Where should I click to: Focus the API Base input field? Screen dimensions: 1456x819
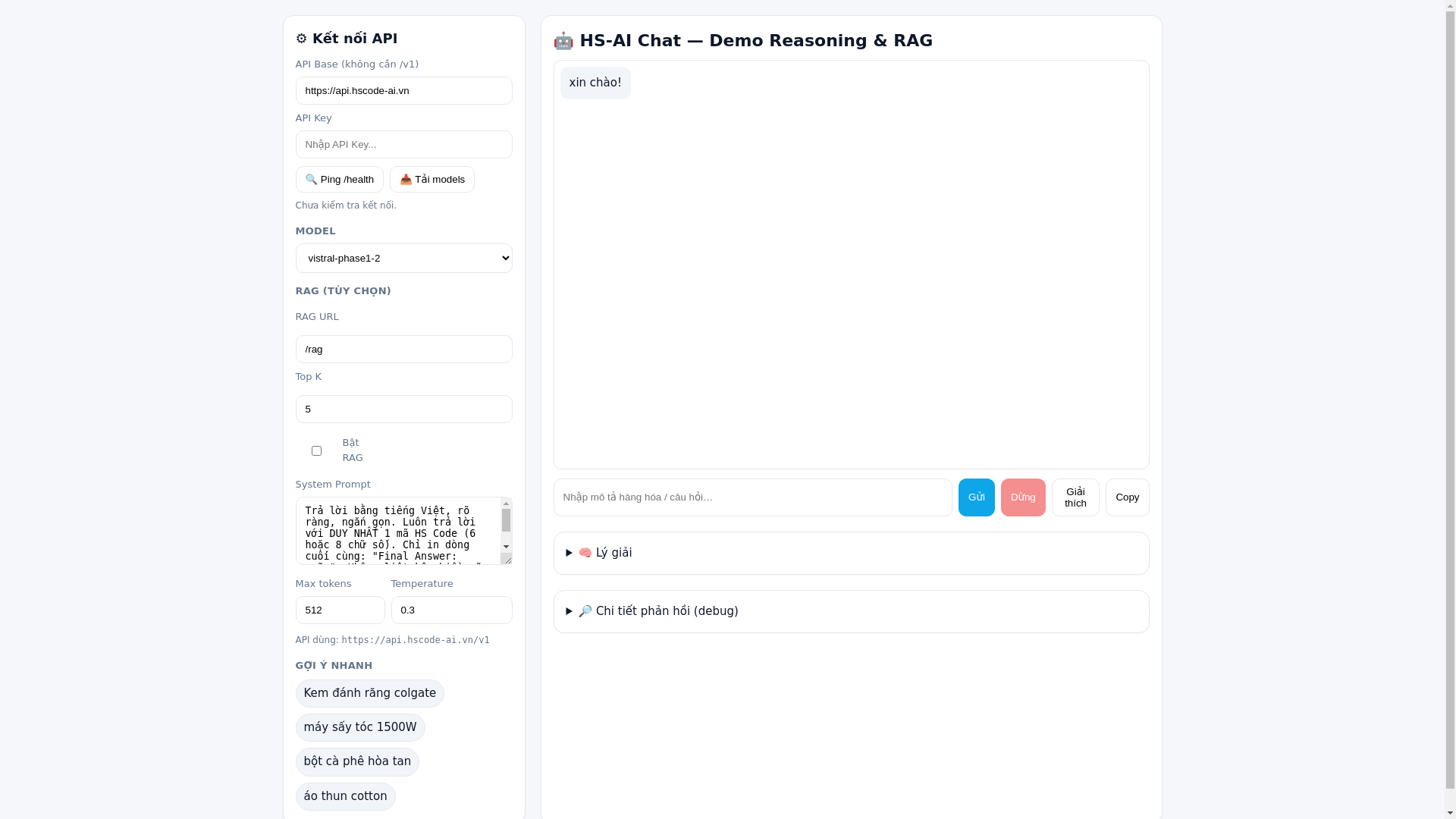coord(403,91)
